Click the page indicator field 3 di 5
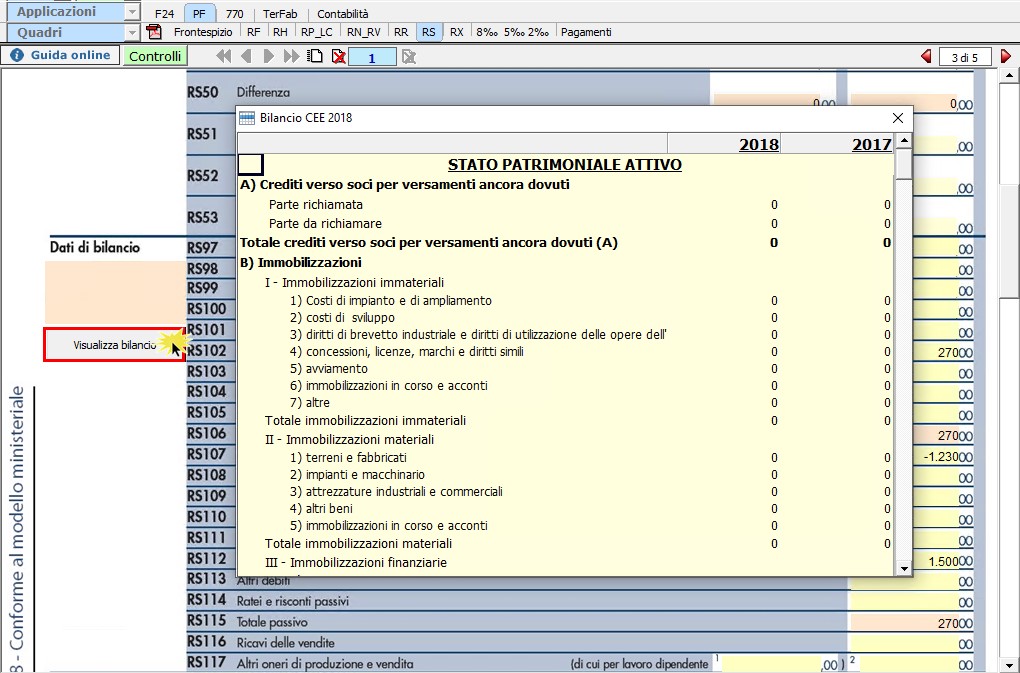This screenshot has height=673, width=1020. tap(965, 57)
